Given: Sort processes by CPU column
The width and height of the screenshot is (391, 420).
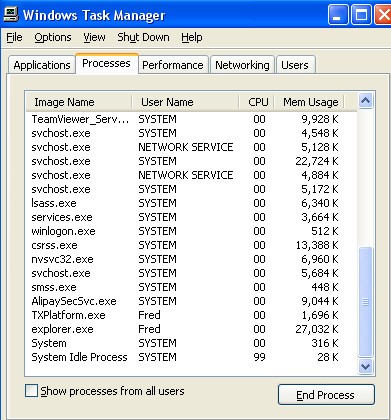Looking at the screenshot, I should click(257, 102).
